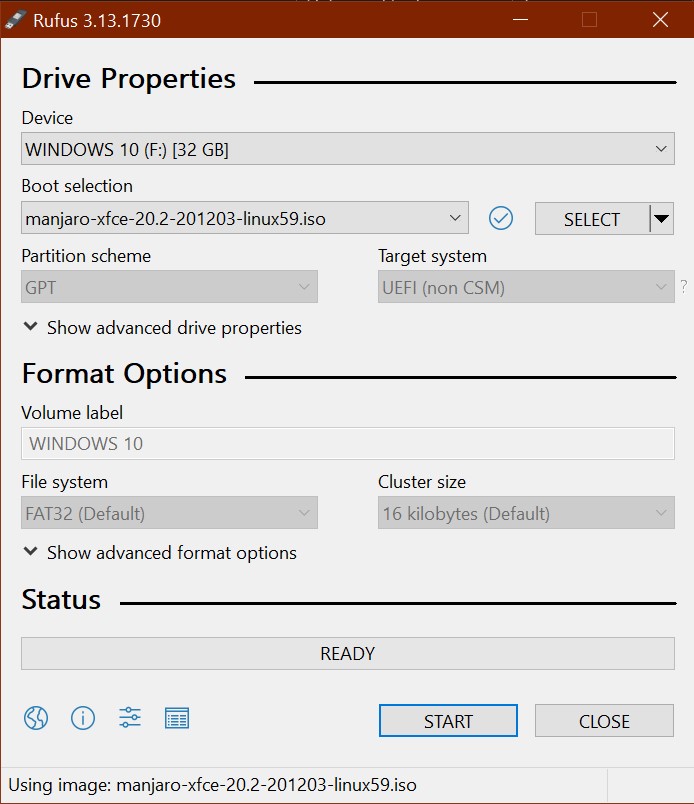Click the 'Target system' label
The width and height of the screenshot is (694, 804).
pos(432,256)
